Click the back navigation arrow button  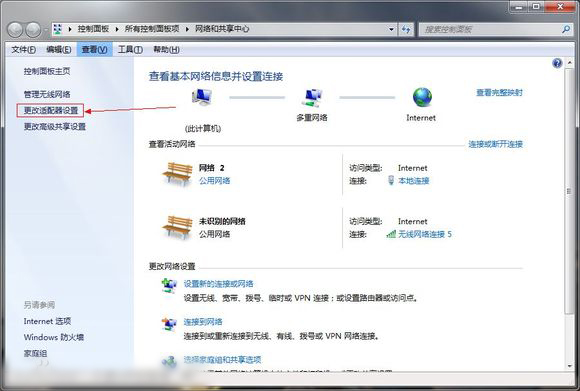(x=15, y=30)
